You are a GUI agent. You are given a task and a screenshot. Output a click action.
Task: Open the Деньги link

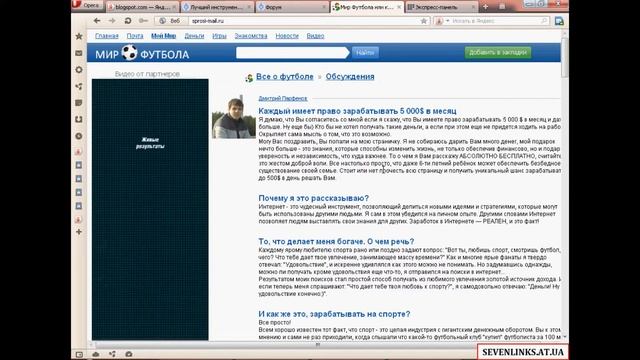click(x=194, y=36)
